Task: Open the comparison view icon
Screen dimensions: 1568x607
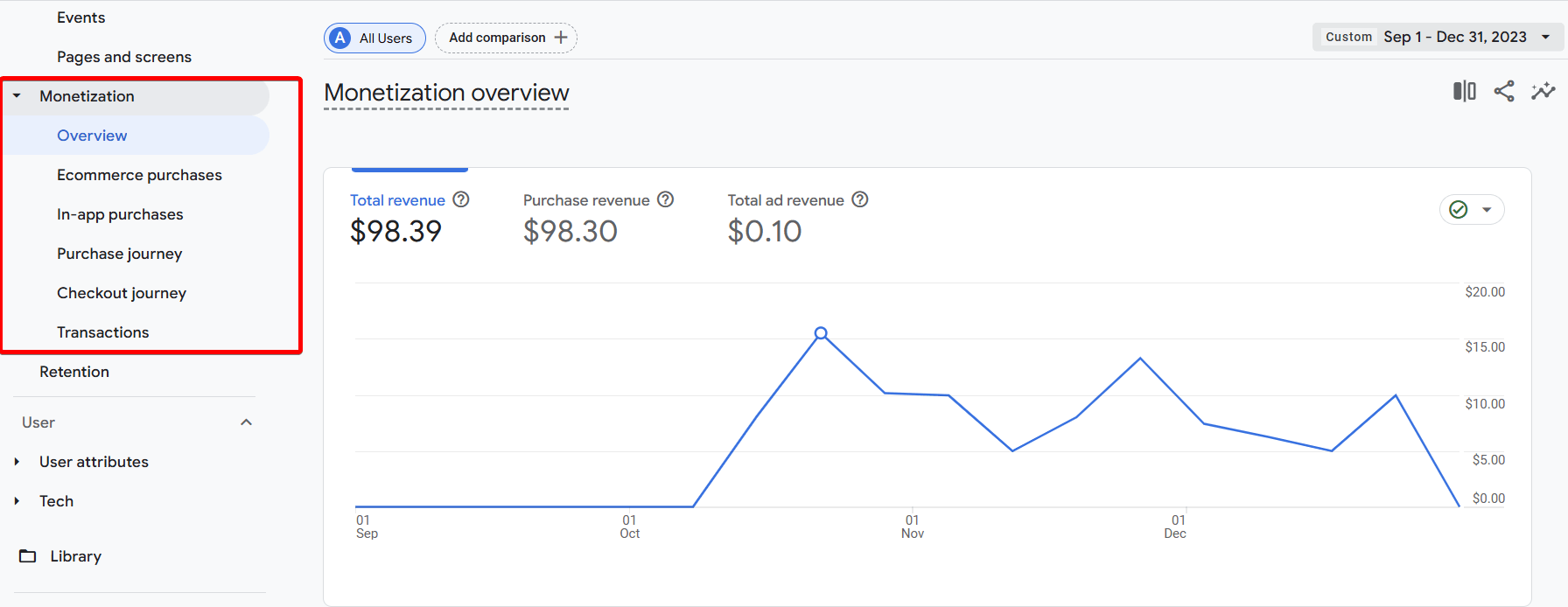Action: coord(1464,91)
